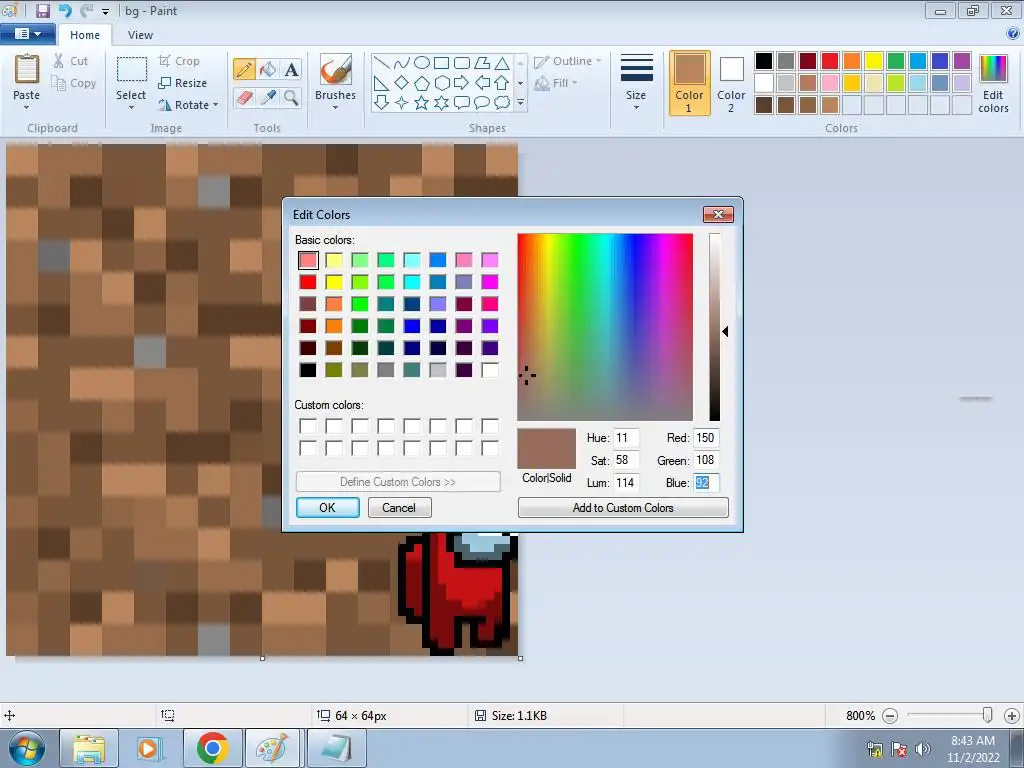Expand the Select dropdown arrow
Image resolution: width=1024 pixels, height=768 pixels.
(x=131, y=108)
